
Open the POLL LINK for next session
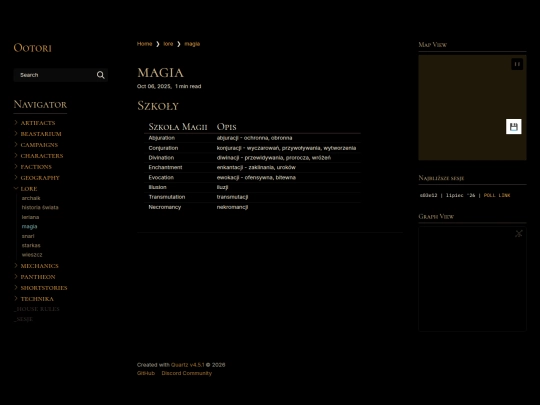497,195
